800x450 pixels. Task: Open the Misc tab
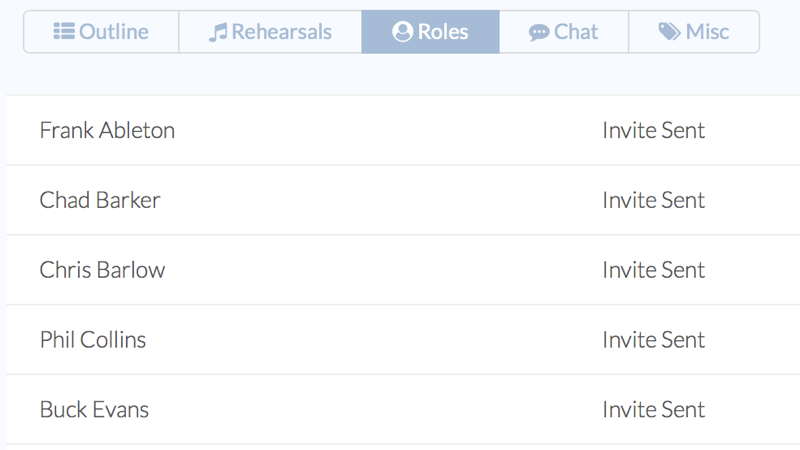[x=694, y=32]
